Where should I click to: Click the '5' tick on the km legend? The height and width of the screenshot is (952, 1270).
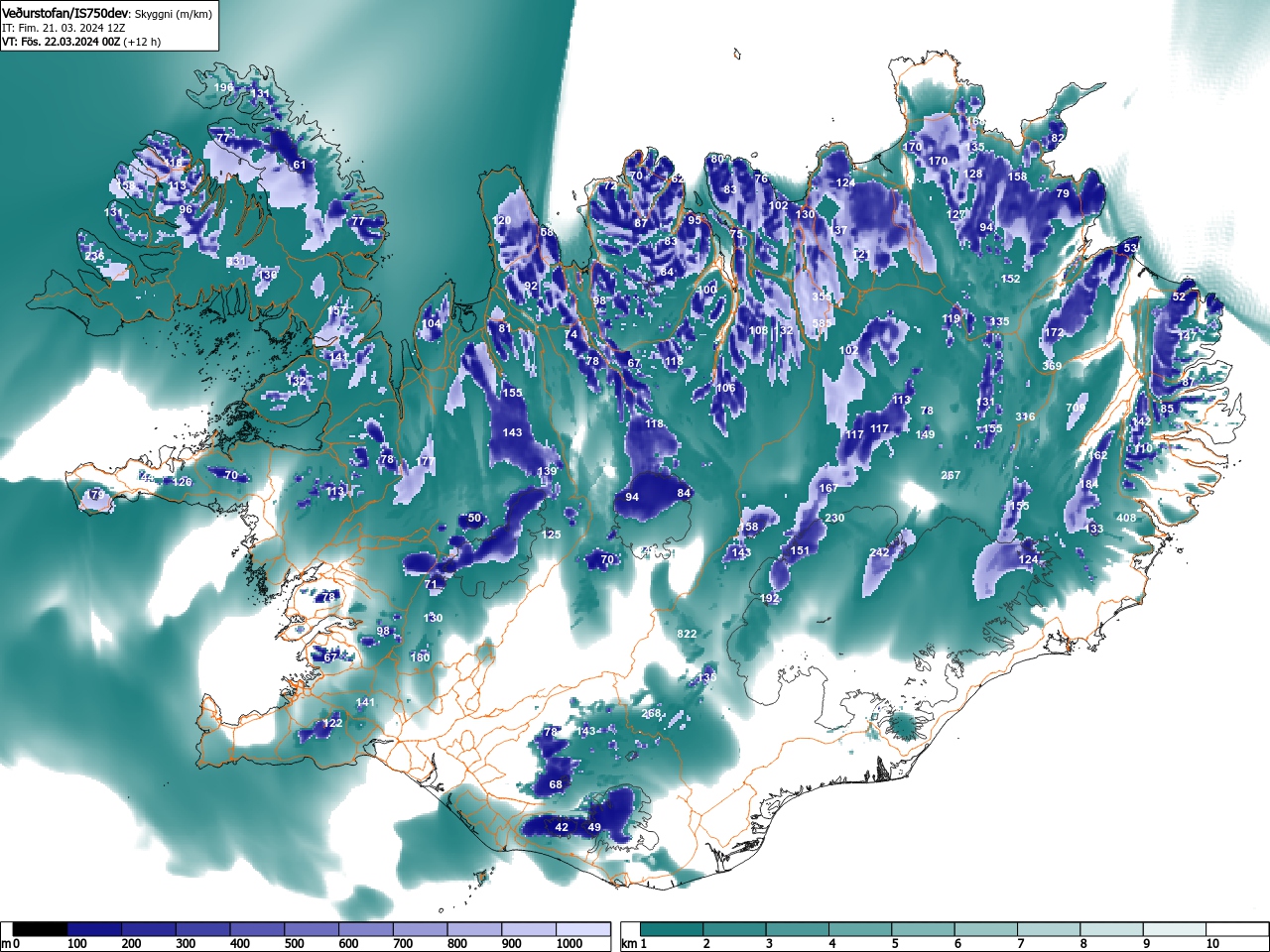[895, 944]
